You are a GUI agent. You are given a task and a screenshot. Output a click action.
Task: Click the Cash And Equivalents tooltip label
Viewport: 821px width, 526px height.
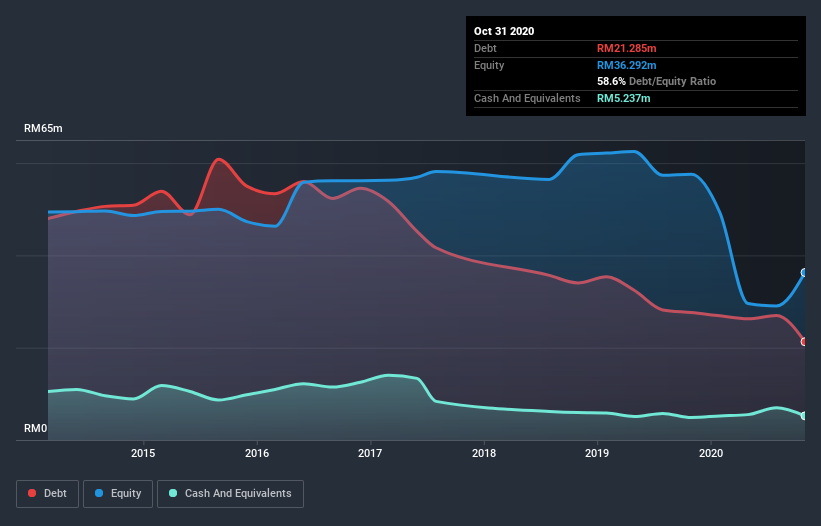tap(527, 98)
